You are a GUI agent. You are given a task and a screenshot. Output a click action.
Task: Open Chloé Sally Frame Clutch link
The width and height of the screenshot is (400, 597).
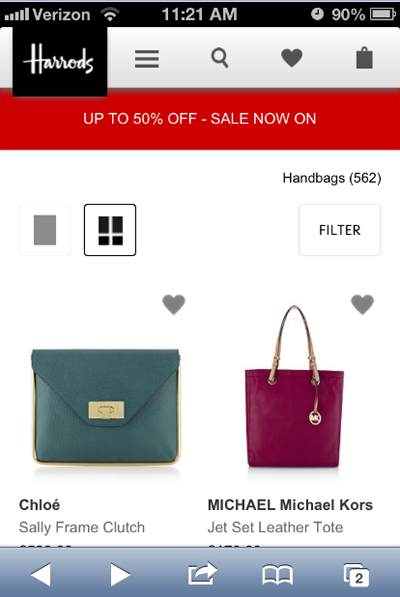tap(82, 527)
